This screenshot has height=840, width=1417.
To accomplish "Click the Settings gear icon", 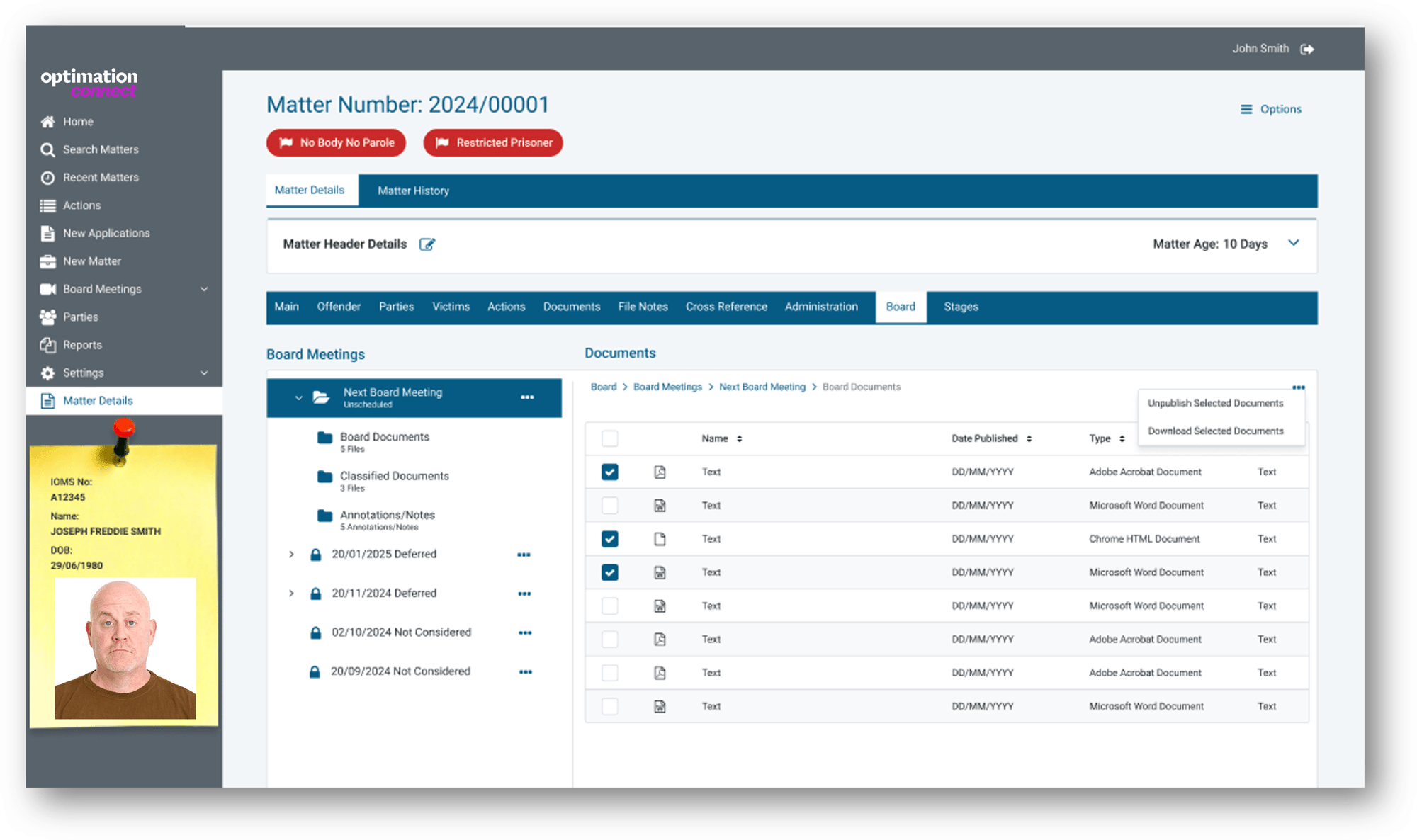I will point(47,373).
